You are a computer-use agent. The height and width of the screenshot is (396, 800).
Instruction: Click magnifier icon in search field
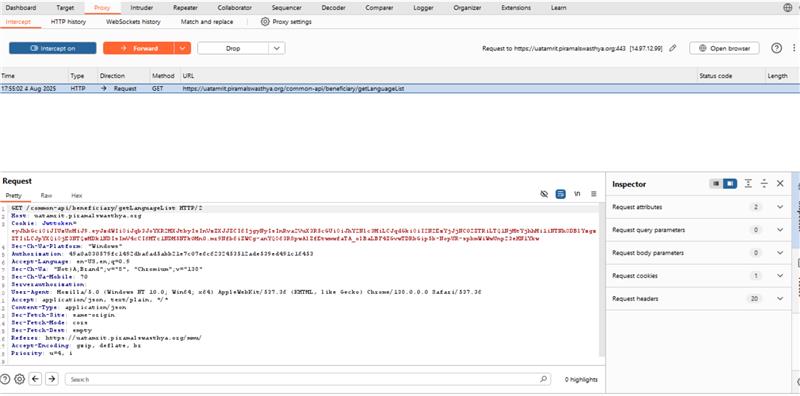[544, 379]
